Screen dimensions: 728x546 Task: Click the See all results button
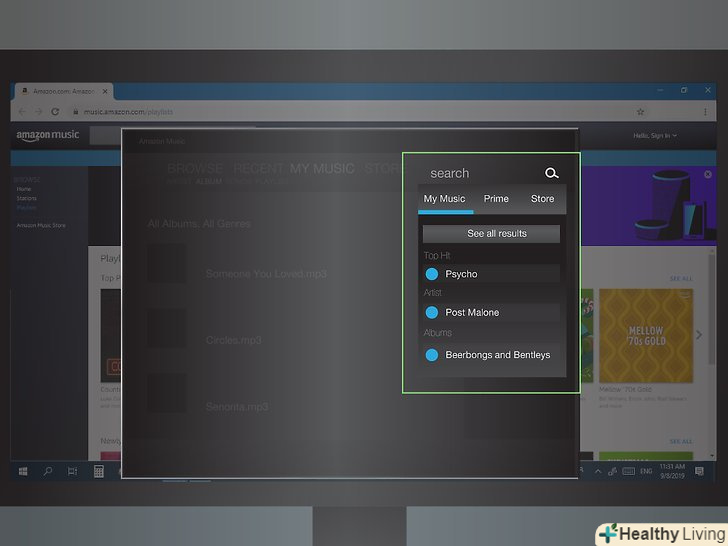point(491,234)
